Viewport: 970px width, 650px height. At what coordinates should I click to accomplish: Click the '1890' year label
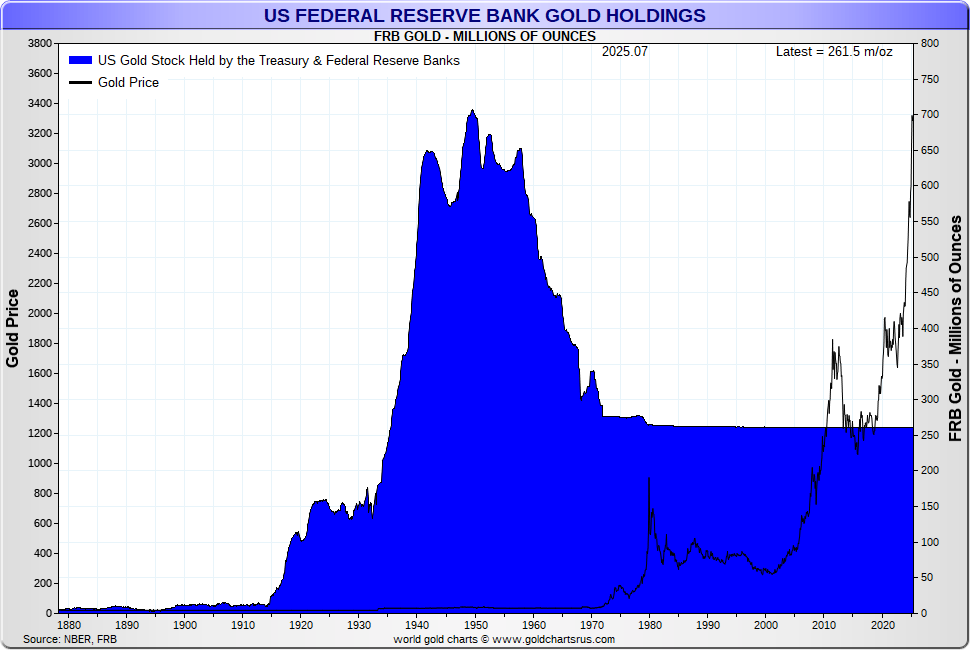[127, 625]
